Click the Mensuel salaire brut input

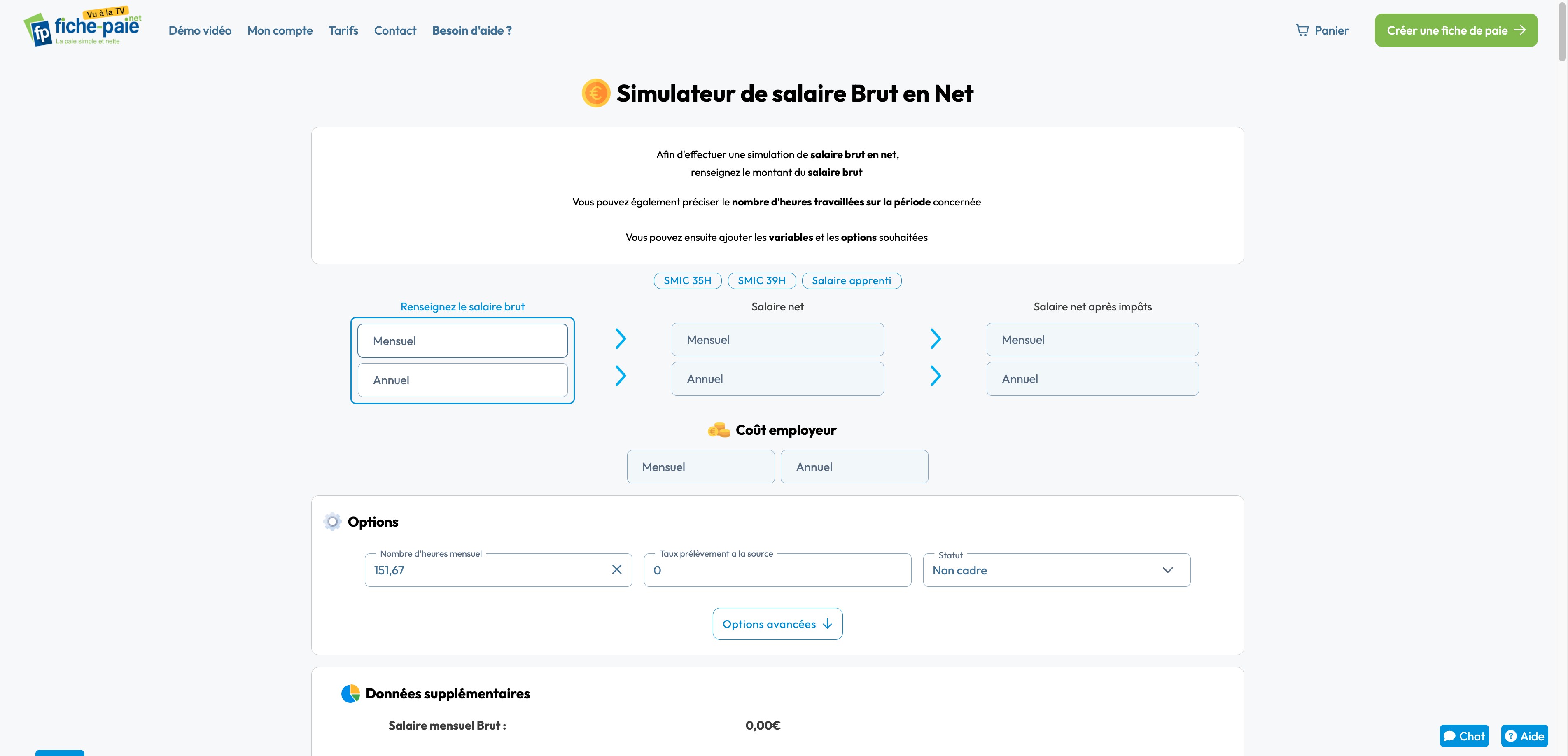462,341
